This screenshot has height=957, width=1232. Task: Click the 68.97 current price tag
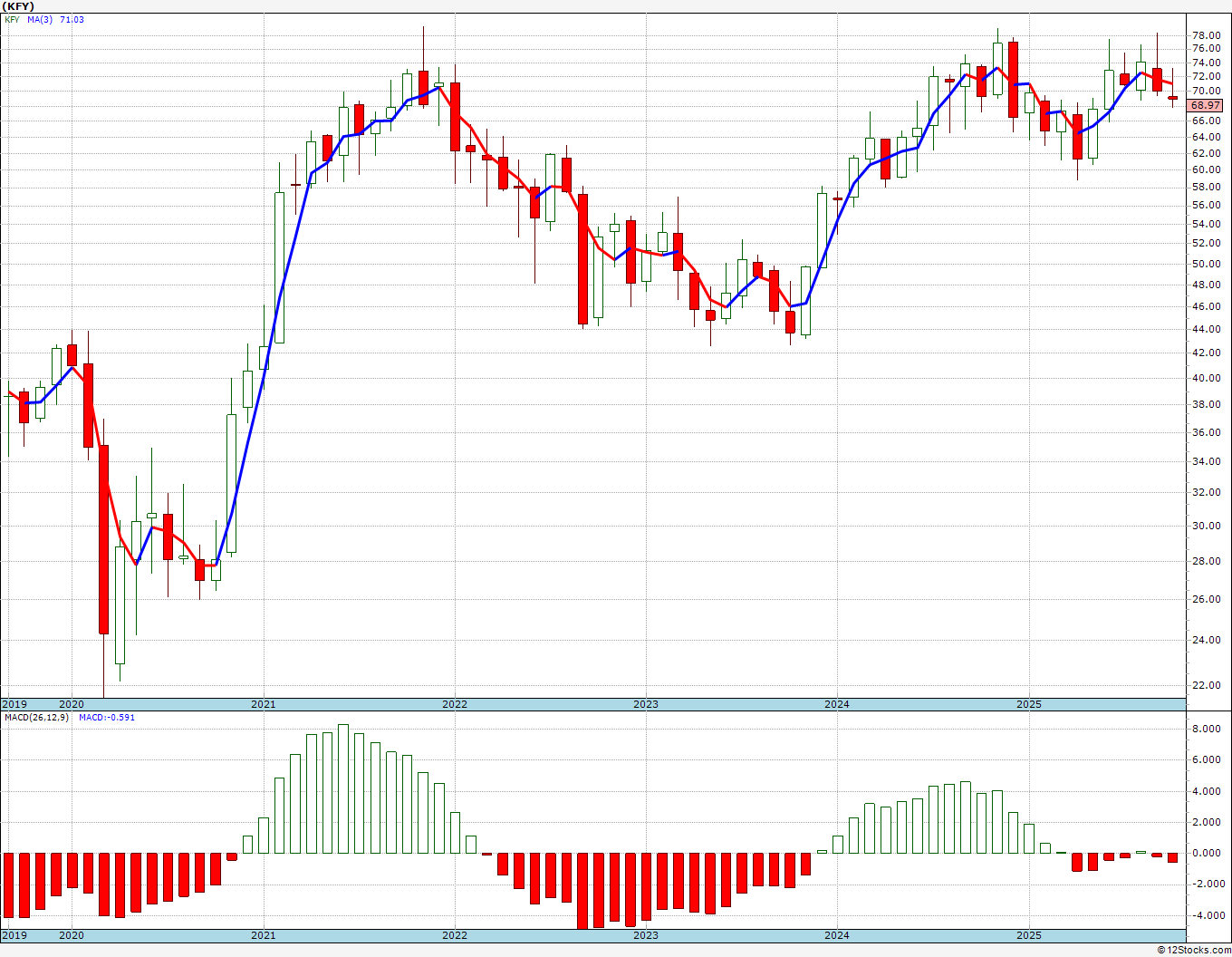(x=1206, y=105)
